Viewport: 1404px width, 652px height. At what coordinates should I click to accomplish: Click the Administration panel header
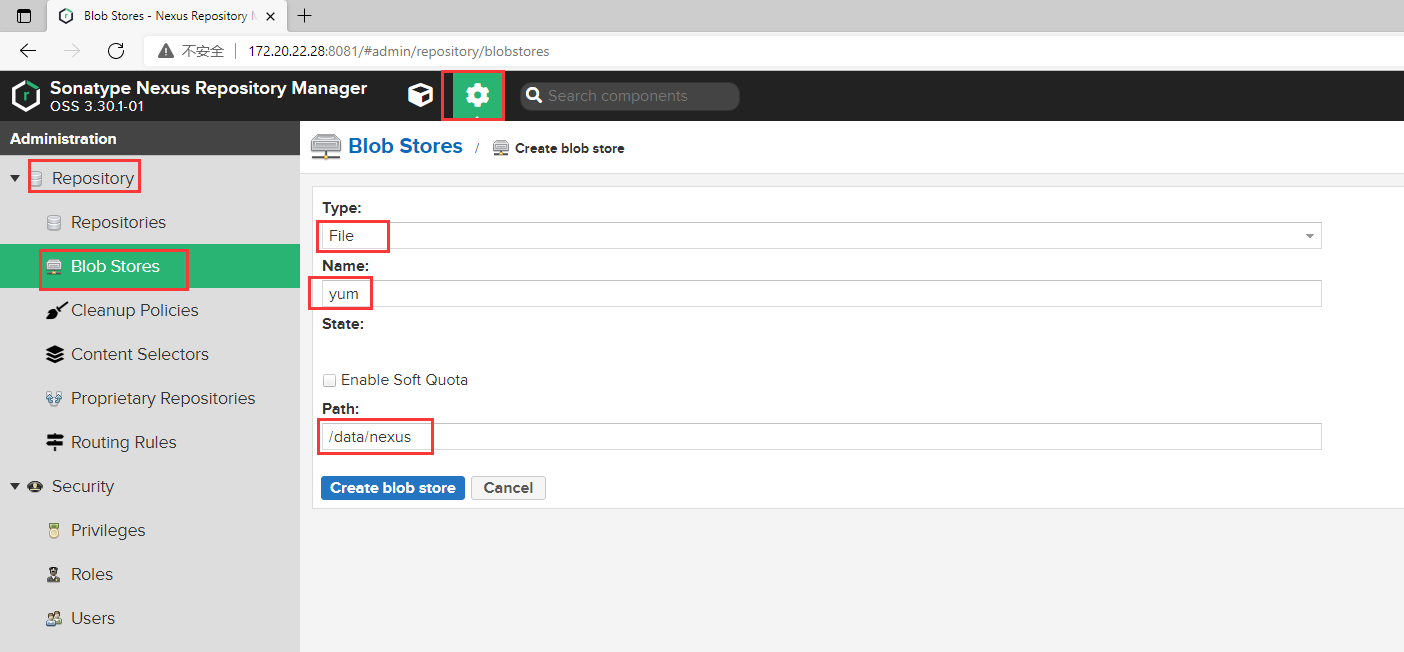150,138
